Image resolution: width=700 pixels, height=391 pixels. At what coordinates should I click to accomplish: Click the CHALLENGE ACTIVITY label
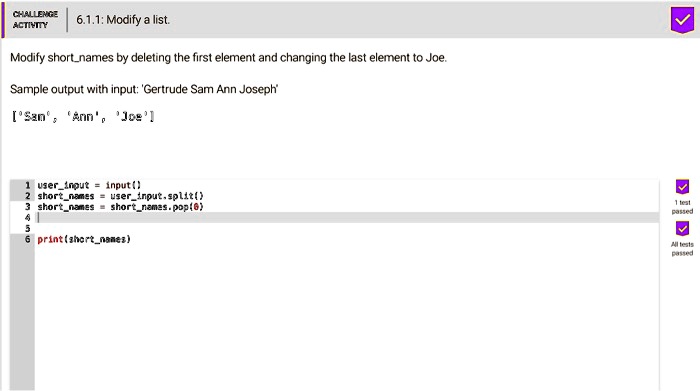click(x=35, y=20)
